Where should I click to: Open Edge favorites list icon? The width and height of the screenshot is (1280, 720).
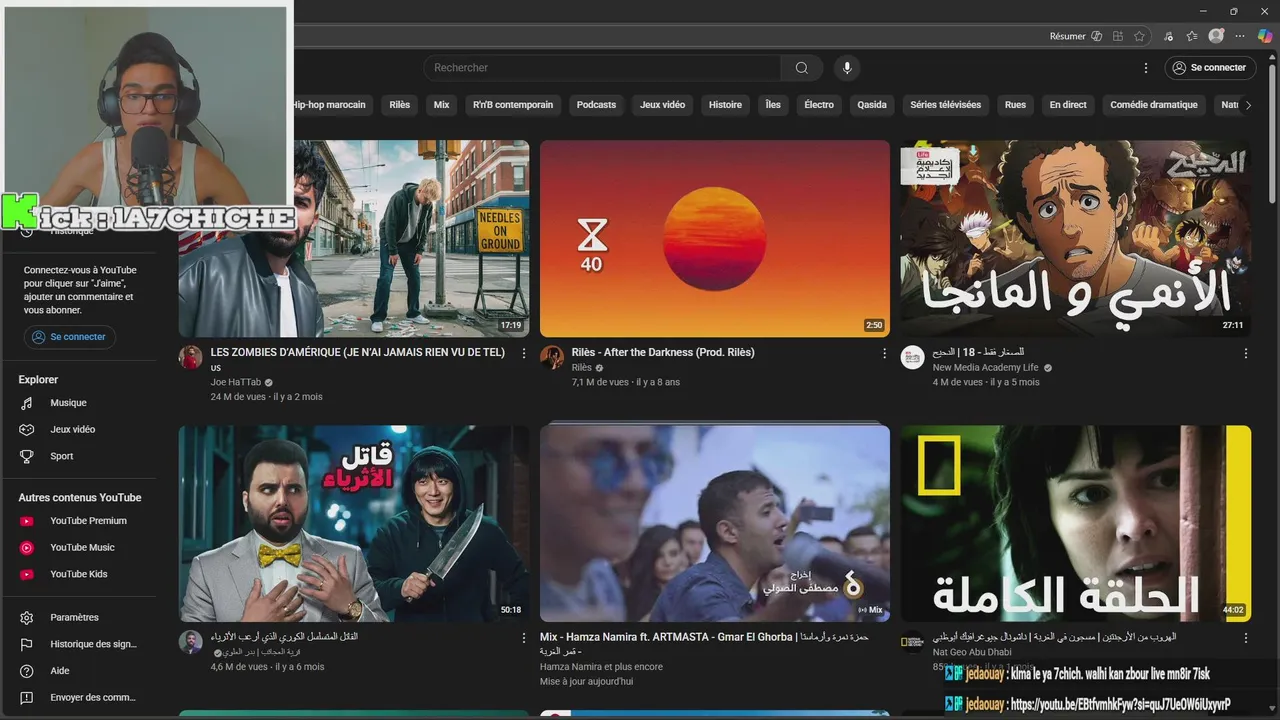pos(1192,36)
